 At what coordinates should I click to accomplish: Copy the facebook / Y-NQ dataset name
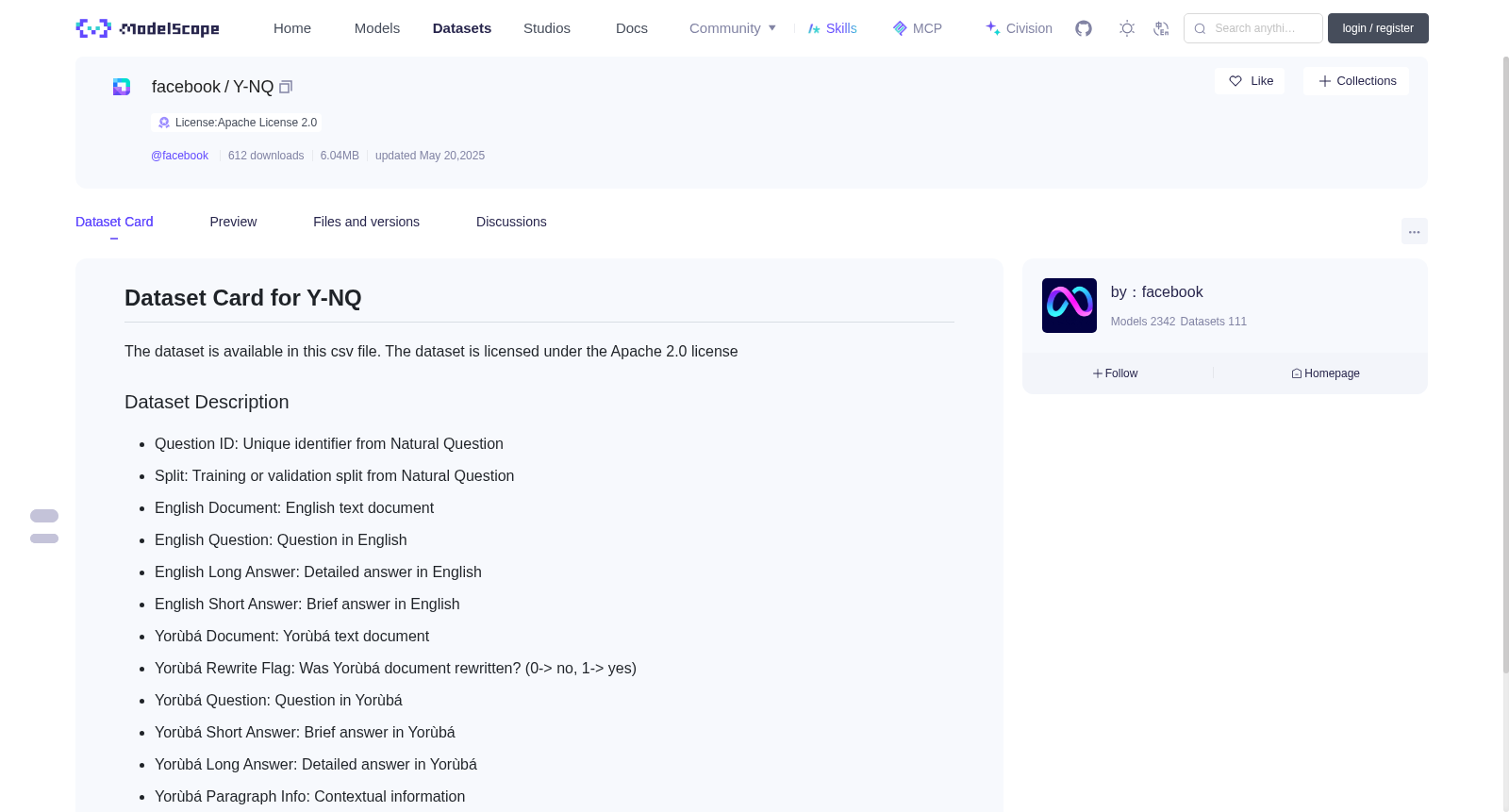point(286,87)
